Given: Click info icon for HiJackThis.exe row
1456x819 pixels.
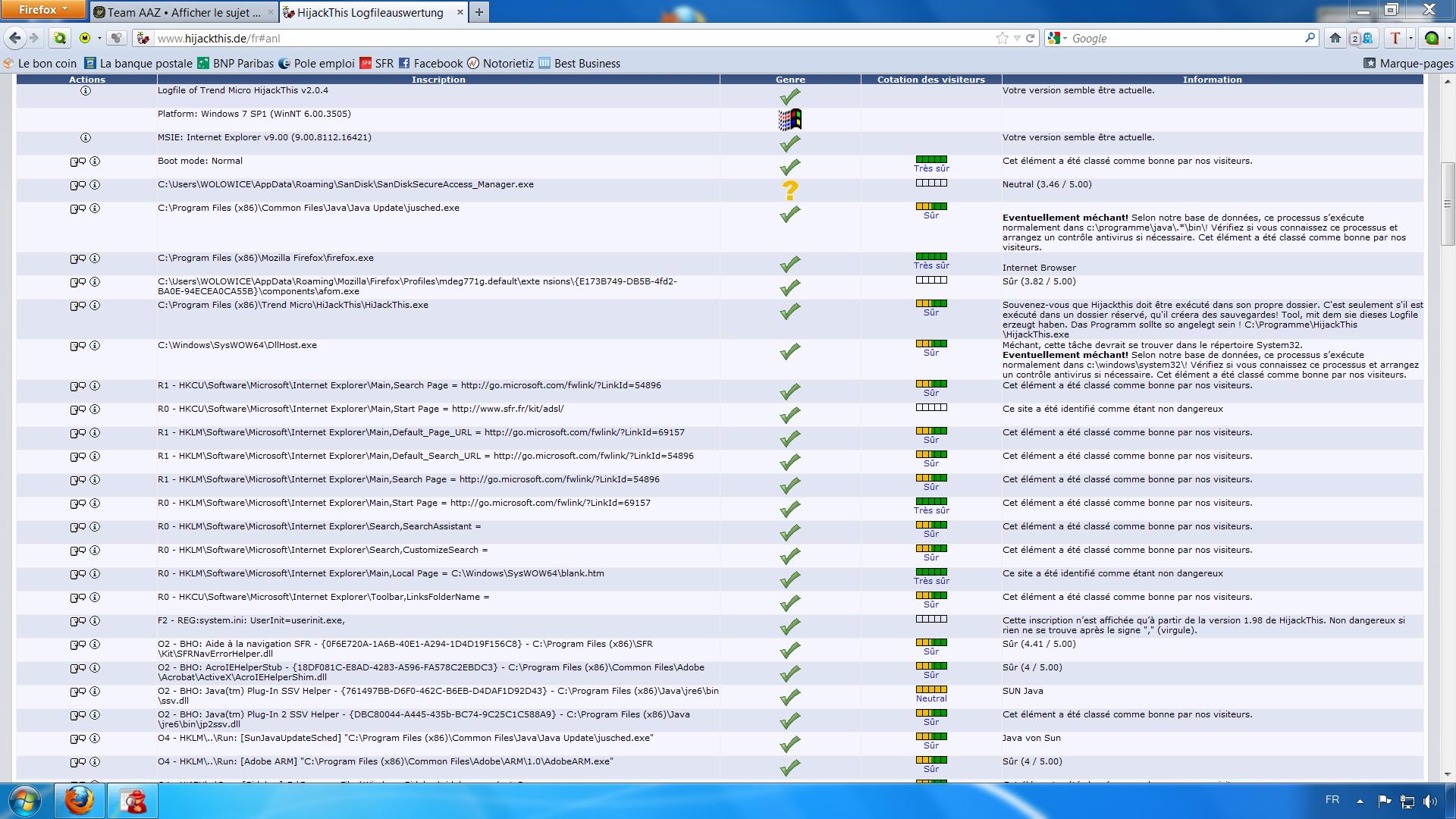Looking at the screenshot, I should [x=95, y=306].
